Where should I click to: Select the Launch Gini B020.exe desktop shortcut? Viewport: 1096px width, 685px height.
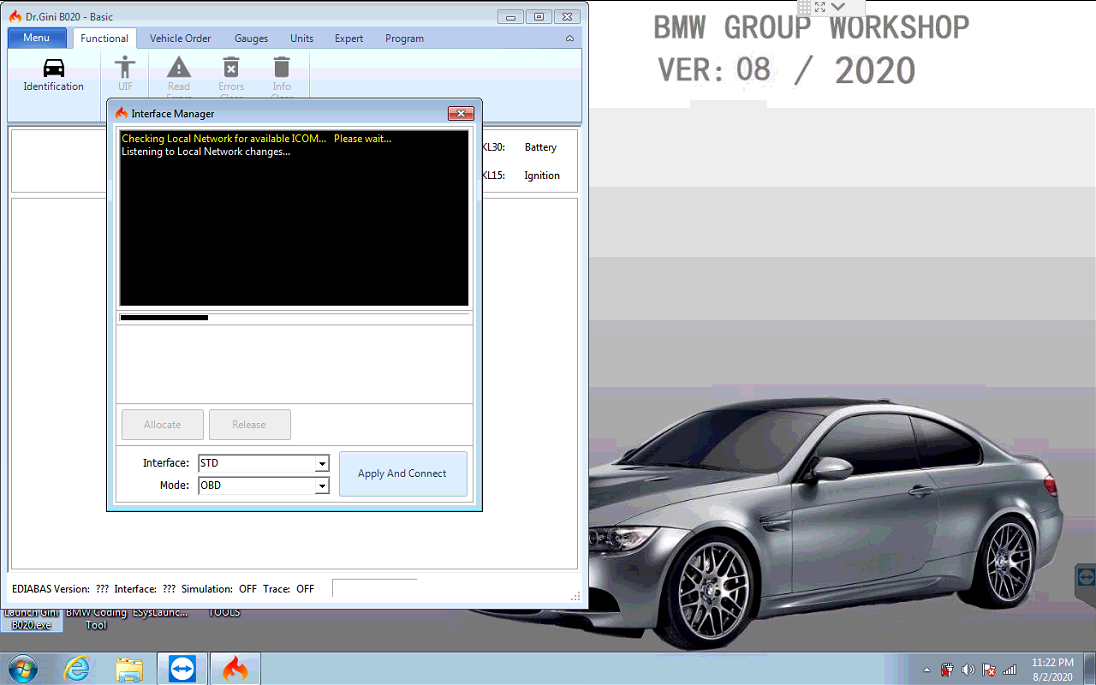(x=32, y=619)
